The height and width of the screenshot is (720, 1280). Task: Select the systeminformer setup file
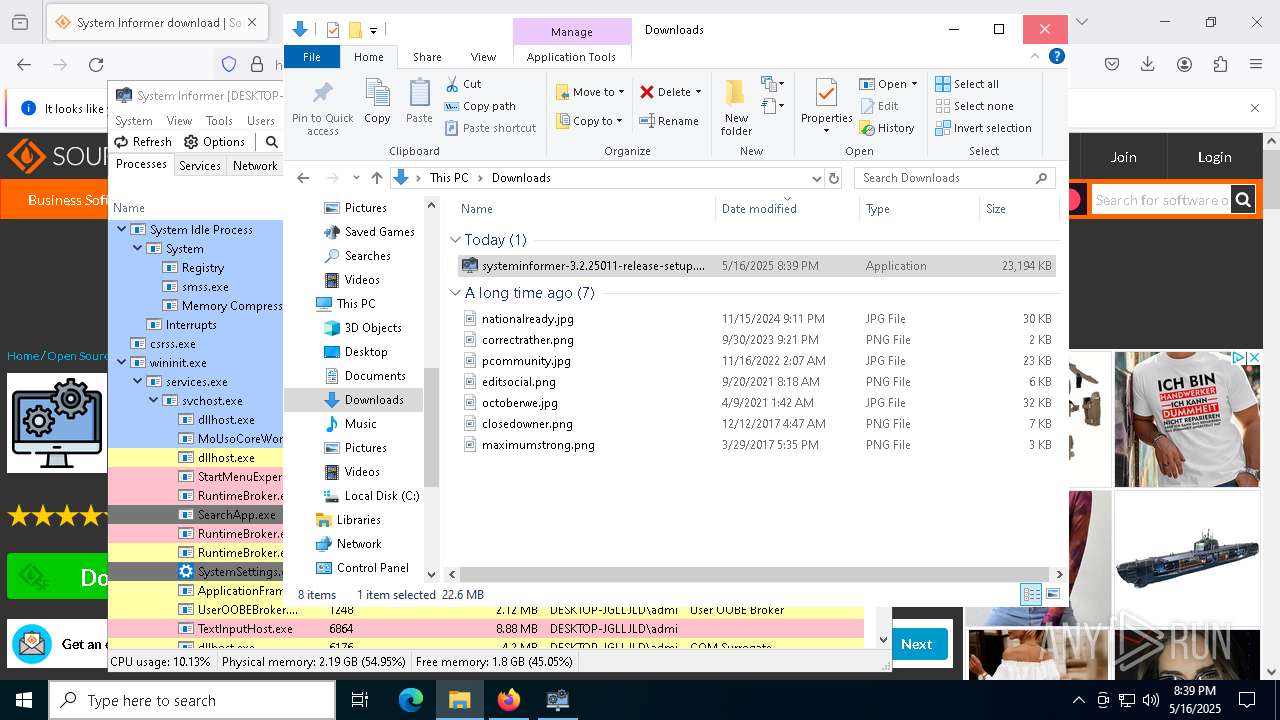point(756,266)
